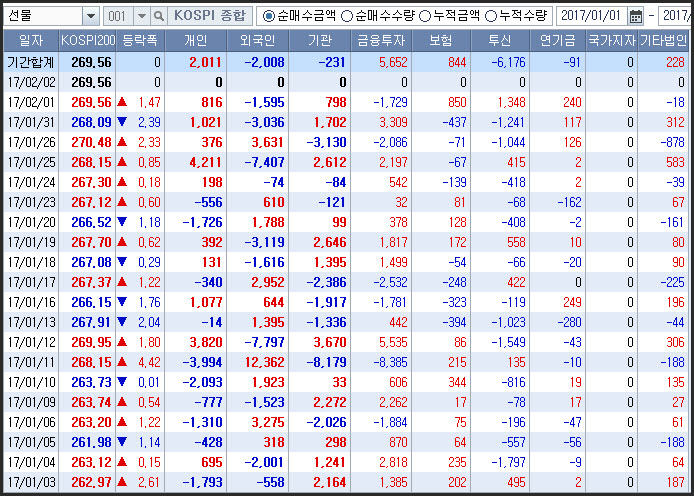This screenshot has height=496, width=694.
Task: Click the 연기금 value -280
Action: click(x=570, y=322)
